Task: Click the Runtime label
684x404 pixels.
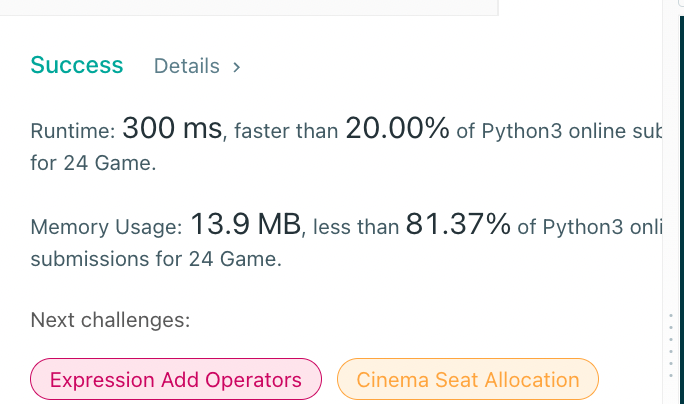Action: (73, 131)
